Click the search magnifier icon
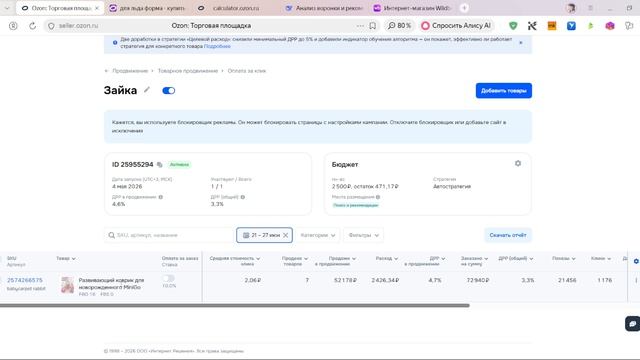The image size is (640, 360). point(111,235)
